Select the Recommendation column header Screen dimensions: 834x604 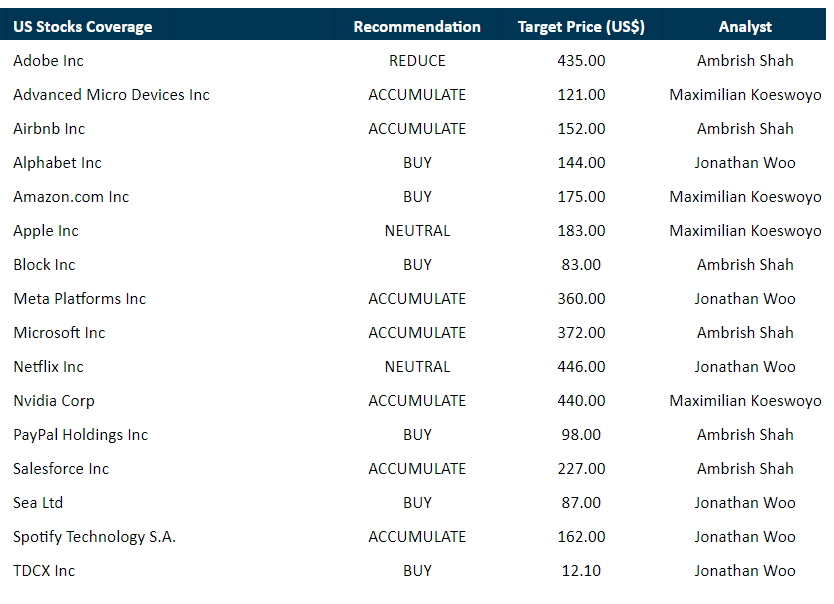click(417, 27)
